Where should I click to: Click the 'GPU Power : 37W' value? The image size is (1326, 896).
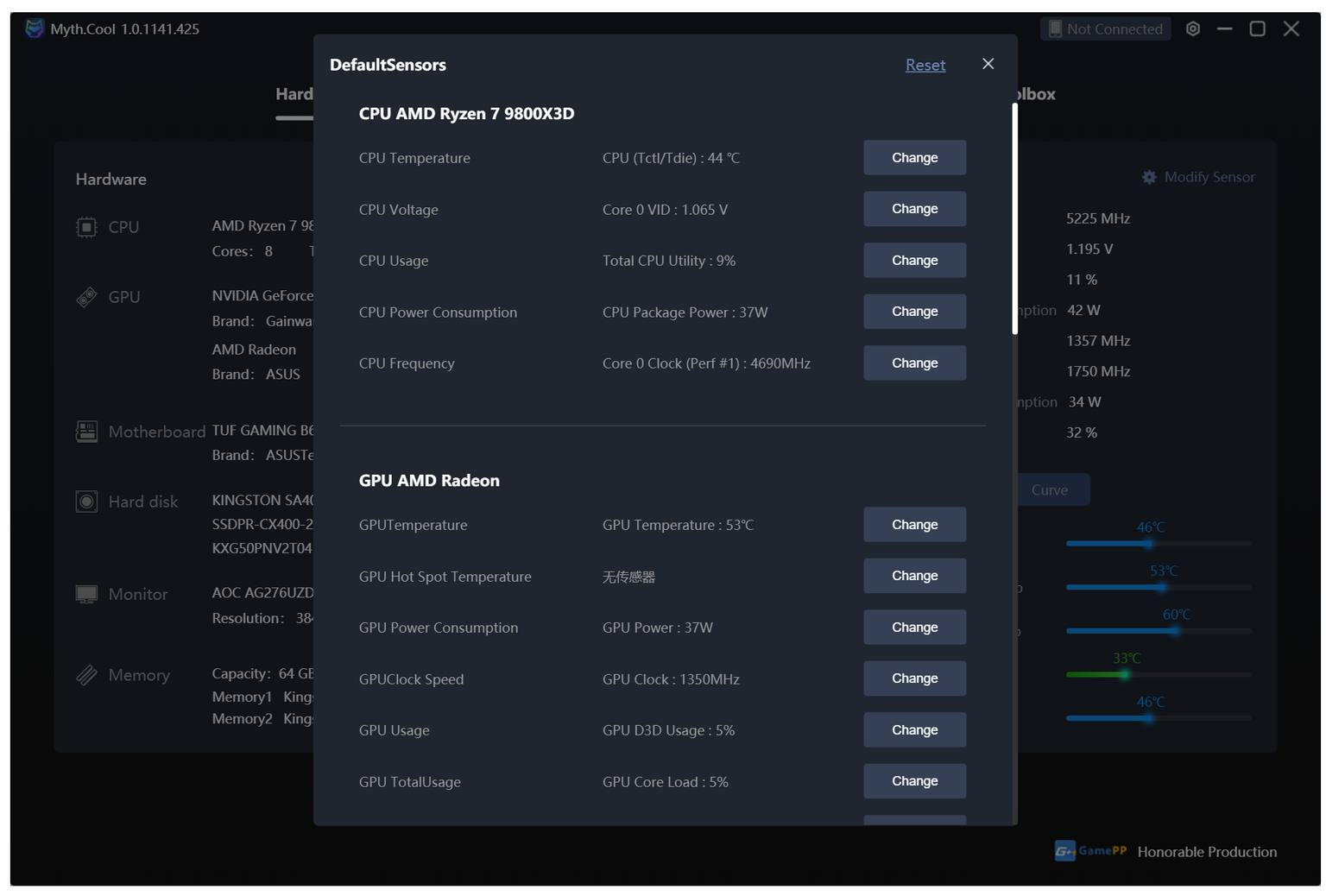(x=658, y=628)
